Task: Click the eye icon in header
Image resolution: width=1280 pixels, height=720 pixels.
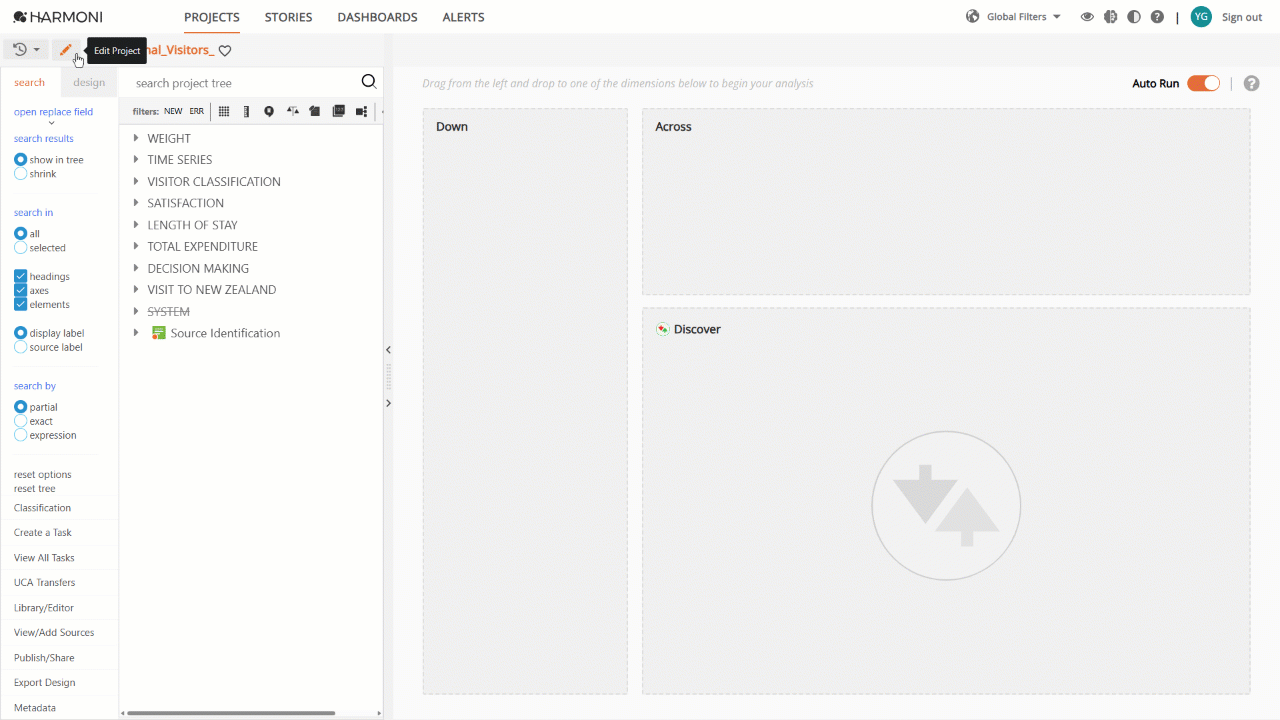Action: pyautogui.click(x=1087, y=17)
